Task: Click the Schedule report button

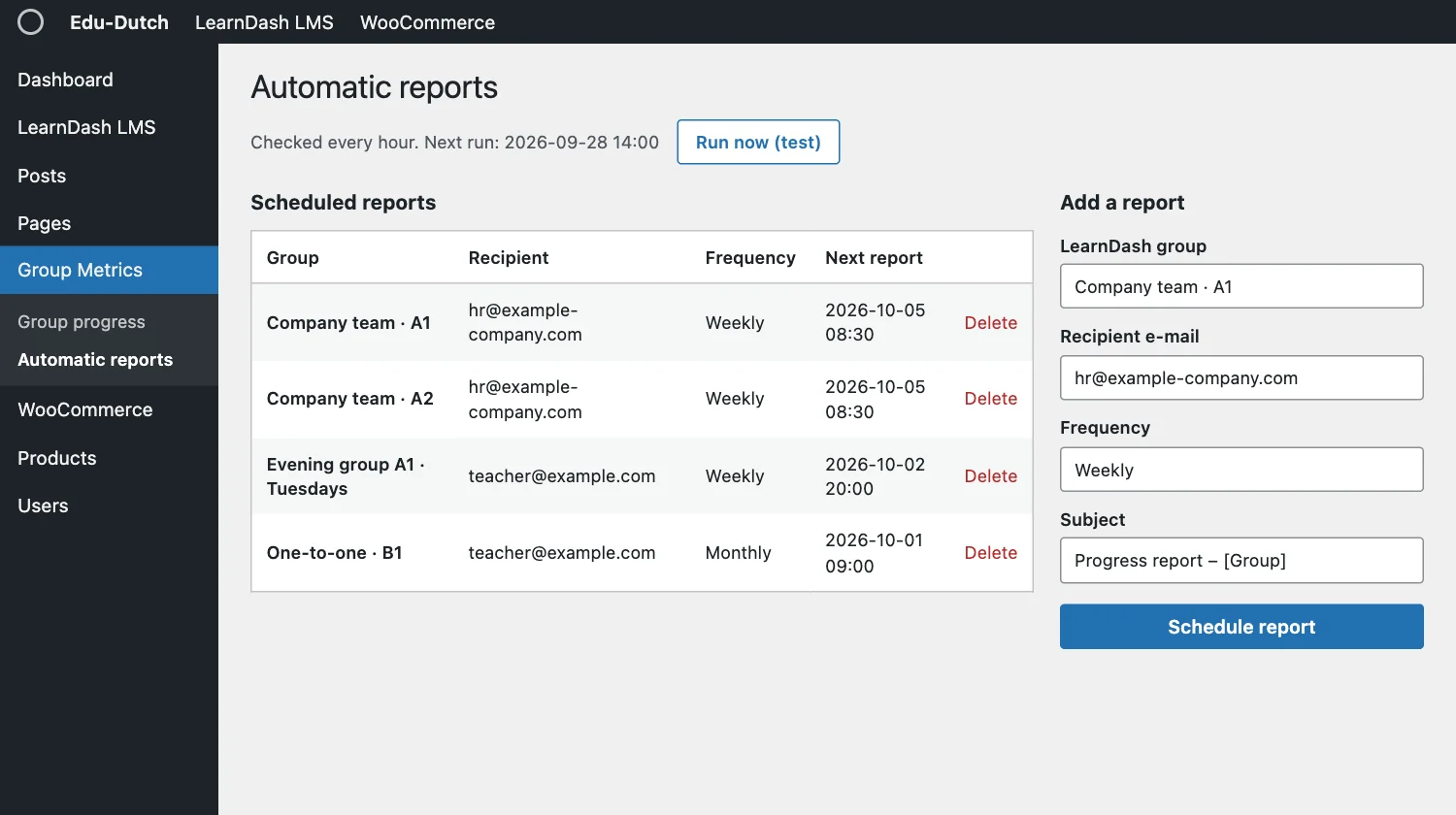Action: (x=1241, y=627)
